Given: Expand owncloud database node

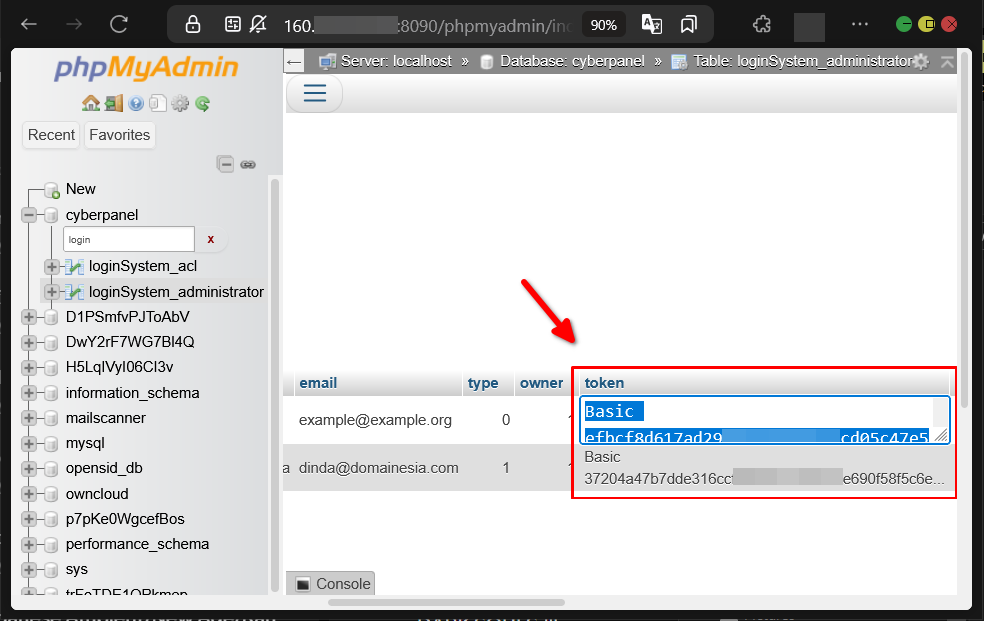Looking at the screenshot, I should pyautogui.click(x=28, y=494).
